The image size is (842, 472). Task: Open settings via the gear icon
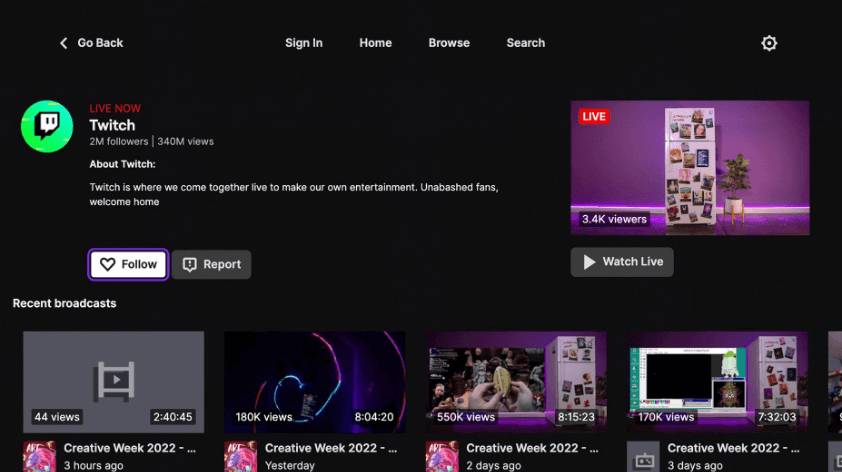pyautogui.click(x=769, y=43)
